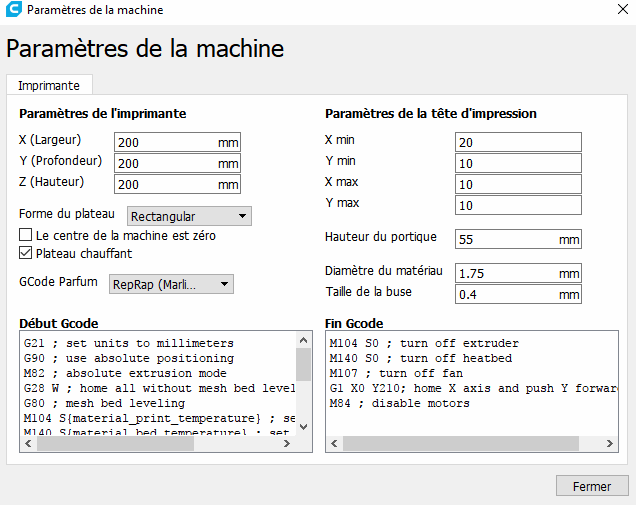Click the 'M104 S{material_print_temperature}' line
The image size is (636, 505).
coord(159,418)
